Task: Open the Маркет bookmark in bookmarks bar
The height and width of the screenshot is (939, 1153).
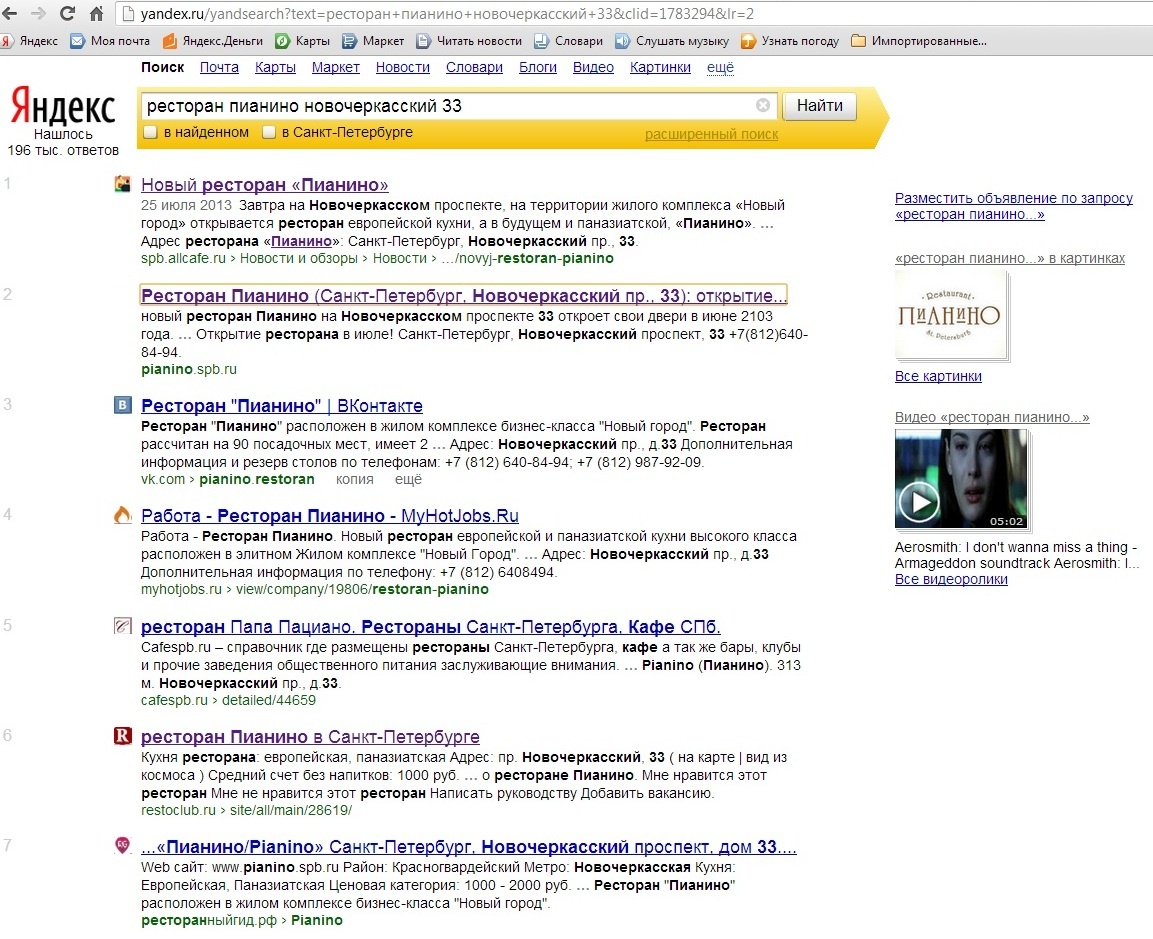Action: point(373,41)
